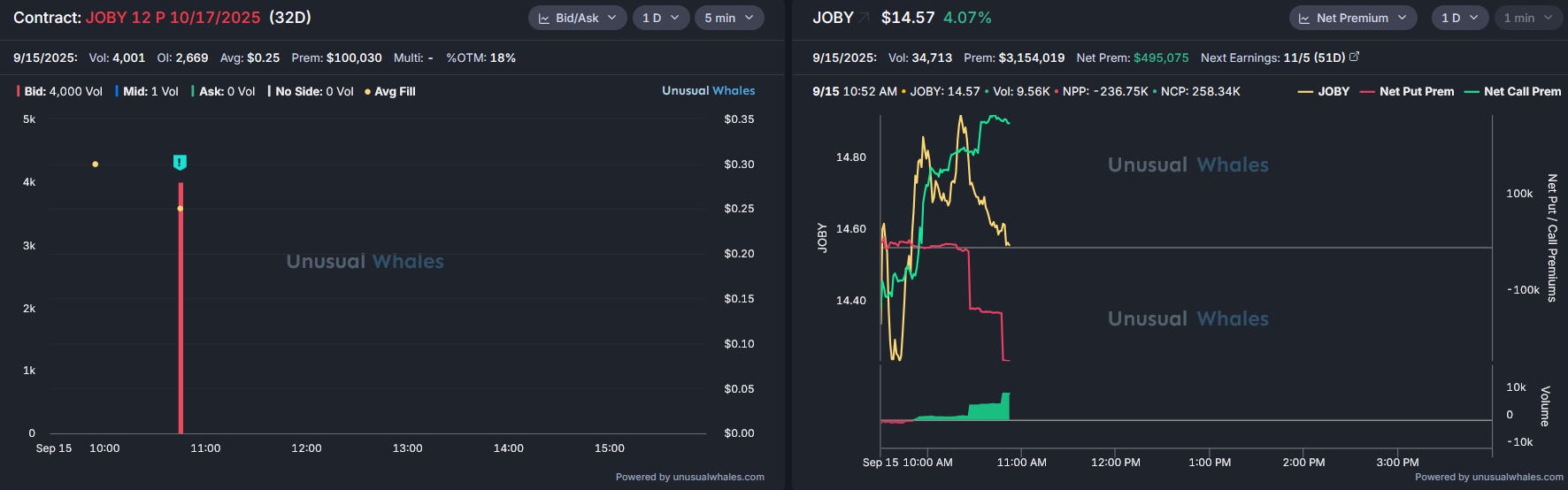
Task: Open the 1 min interval dropdown
Action: point(1528,18)
